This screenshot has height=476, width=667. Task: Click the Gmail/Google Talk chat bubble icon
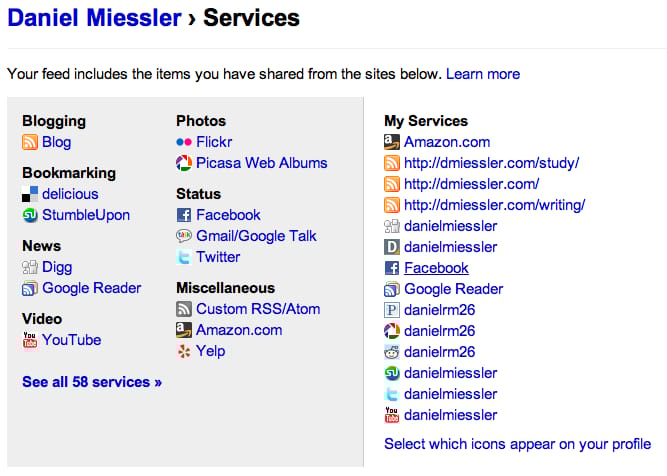[184, 236]
